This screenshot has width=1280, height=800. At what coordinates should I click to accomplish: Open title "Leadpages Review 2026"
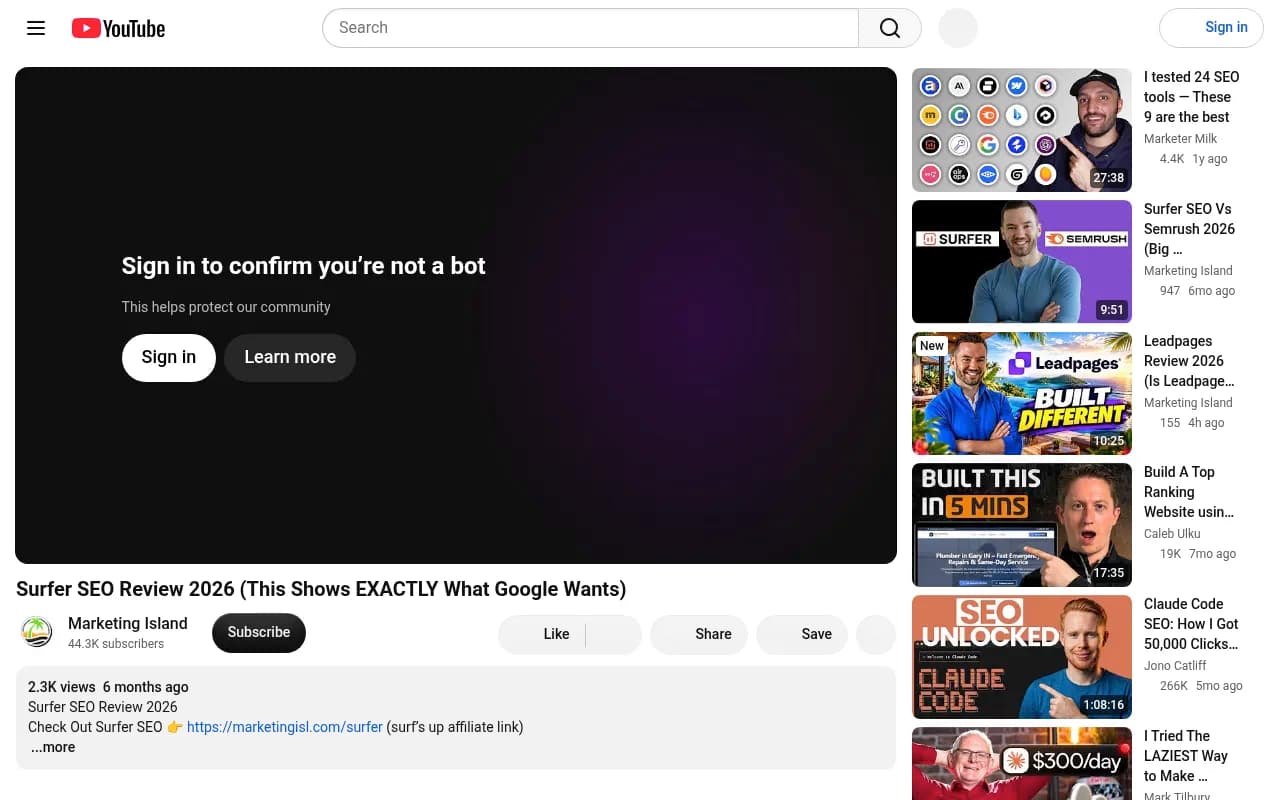pyautogui.click(x=1189, y=361)
